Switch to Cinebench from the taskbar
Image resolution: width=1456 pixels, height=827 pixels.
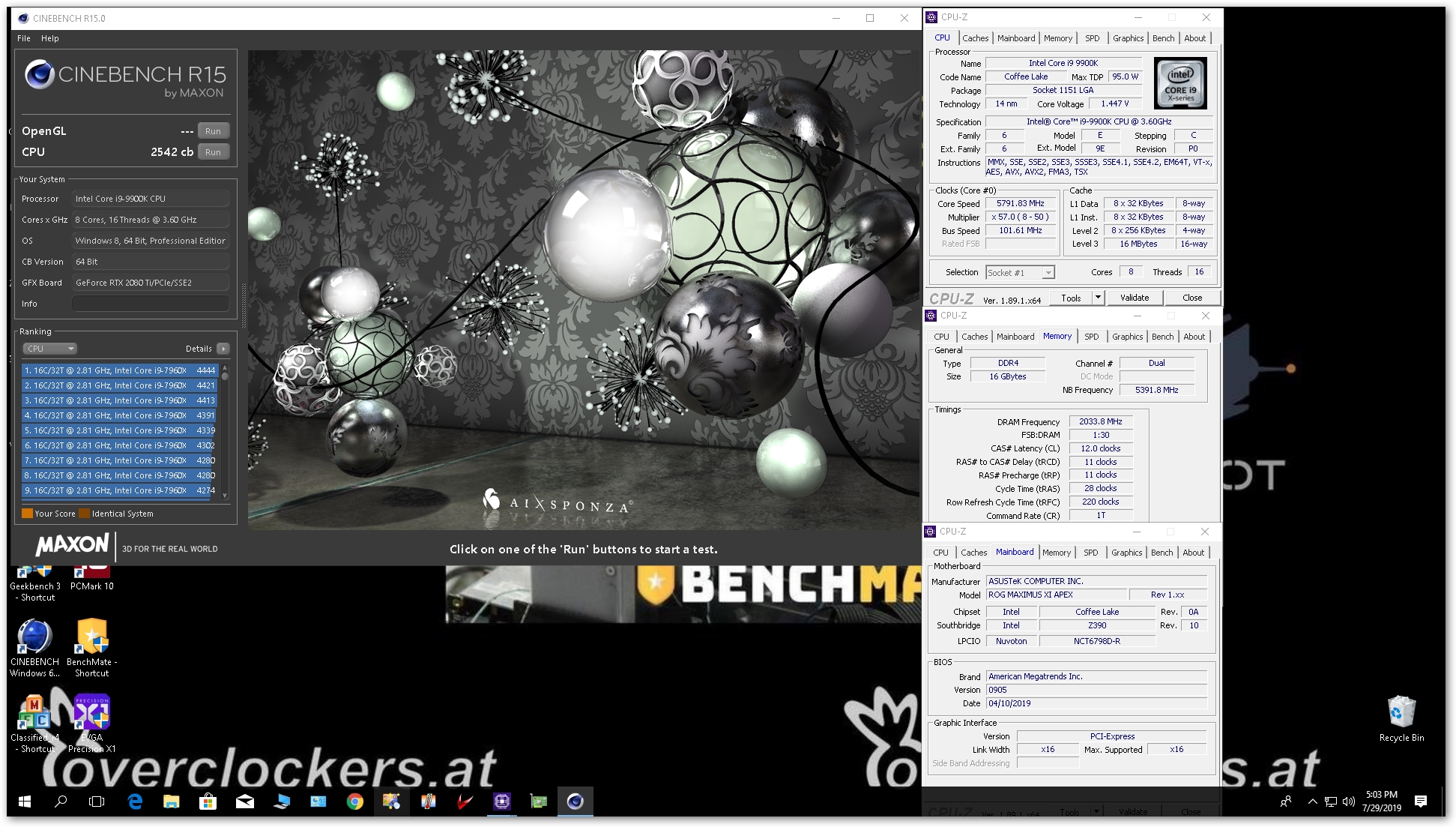tap(575, 802)
